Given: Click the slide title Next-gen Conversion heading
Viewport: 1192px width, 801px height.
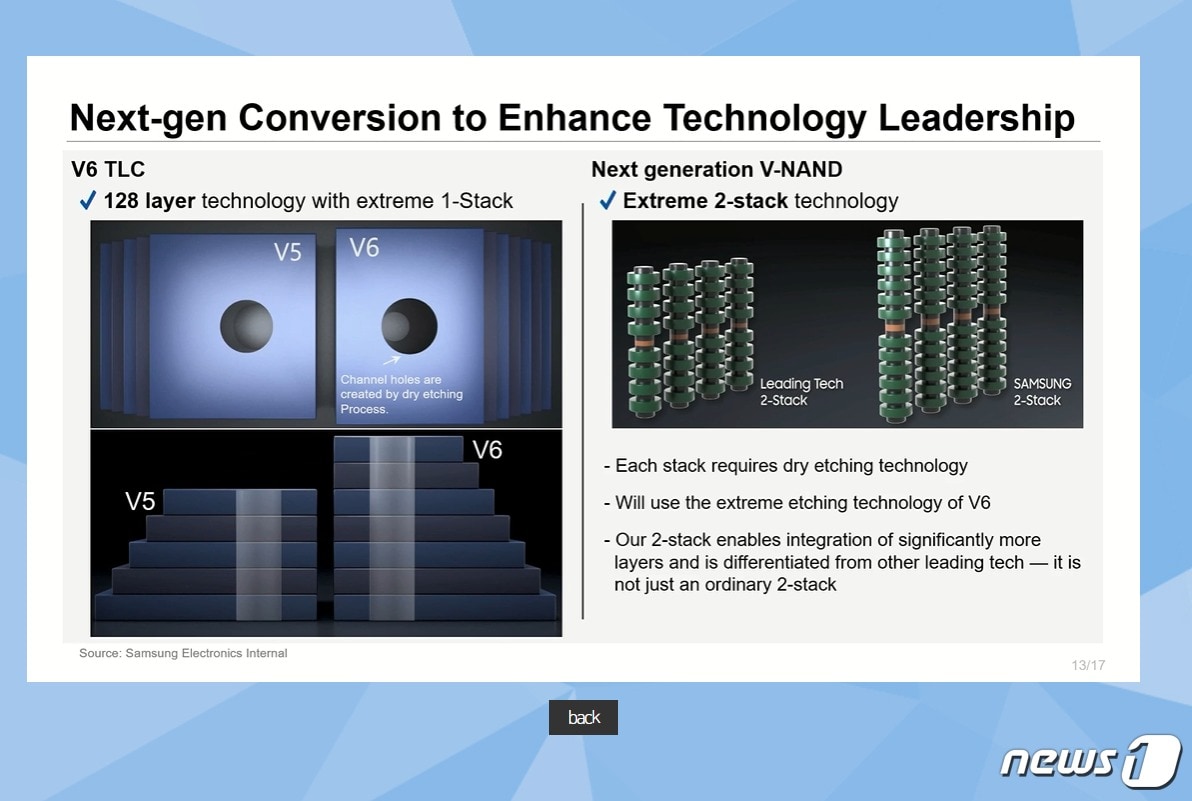Looking at the screenshot, I should (571, 118).
